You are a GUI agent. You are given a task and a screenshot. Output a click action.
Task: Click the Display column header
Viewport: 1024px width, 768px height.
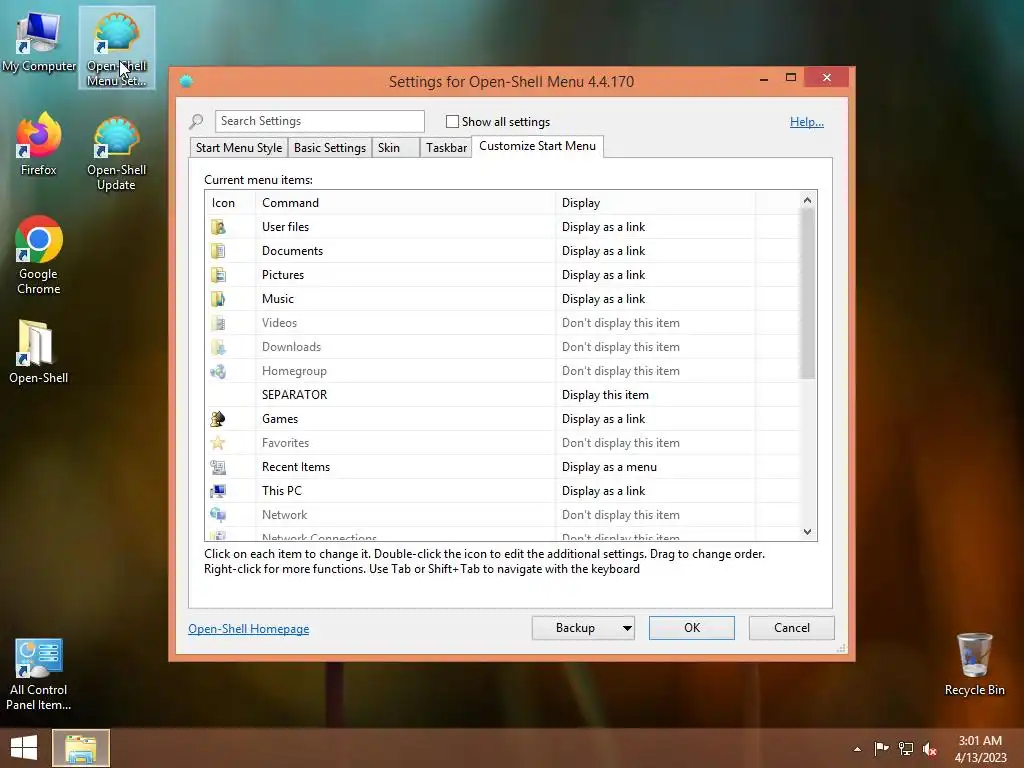click(x=655, y=203)
